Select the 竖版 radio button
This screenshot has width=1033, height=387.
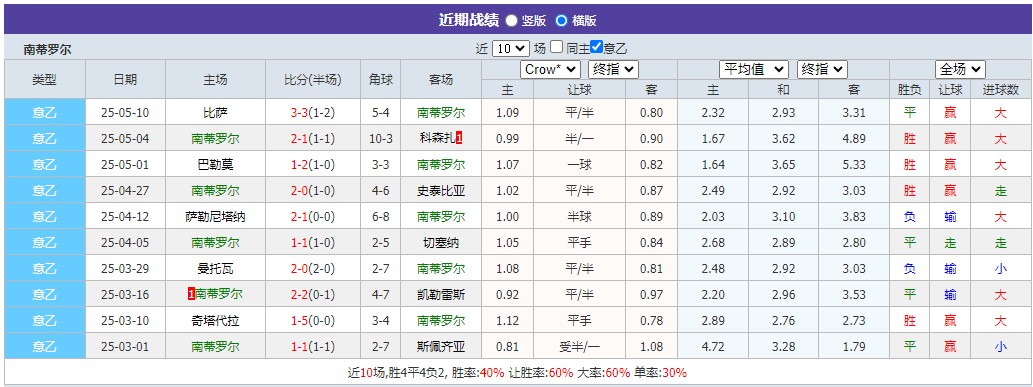[x=511, y=20]
